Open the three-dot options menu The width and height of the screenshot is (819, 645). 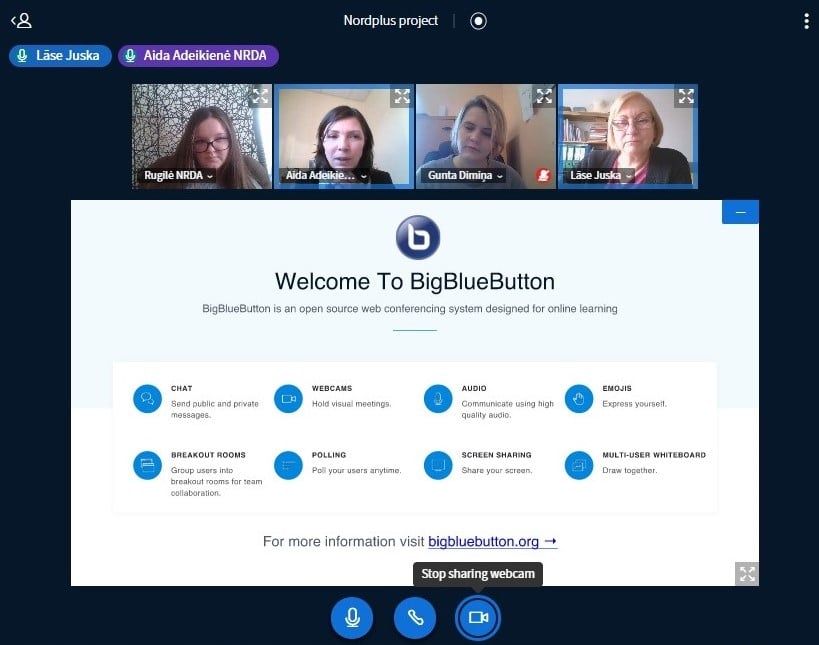(x=806, y=21)
